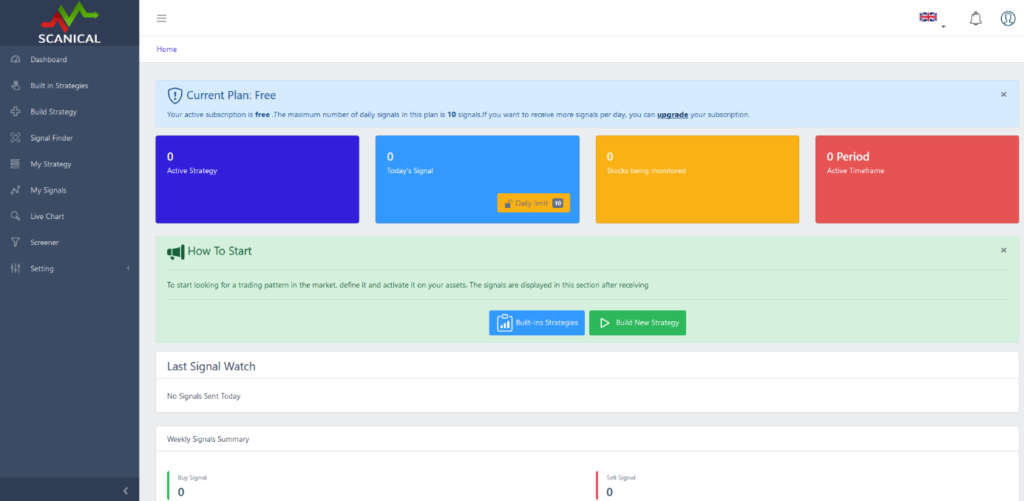Close the How To Start panel
The height and width of the screenshot is (501, 1024).
tap(1004, 250)
